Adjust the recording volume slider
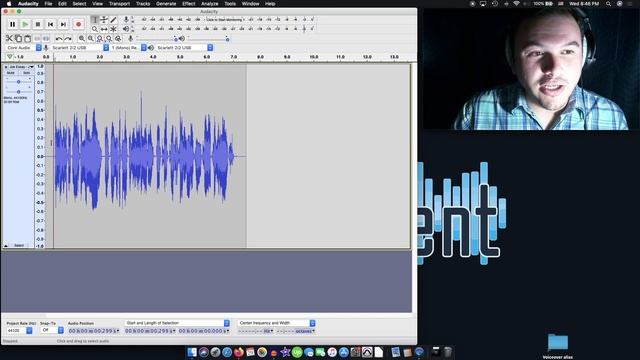 click(157, 38)
